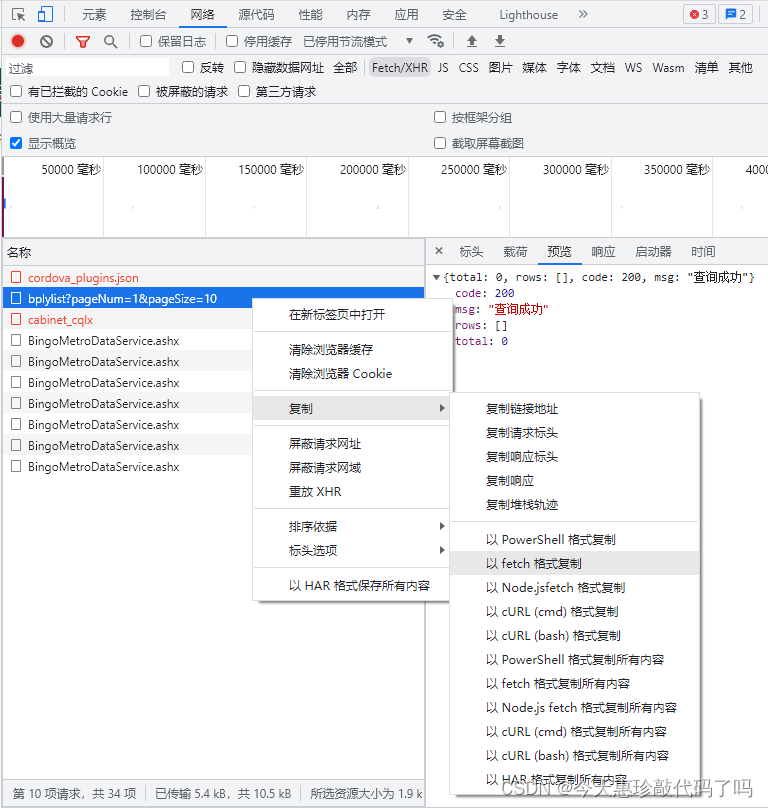The width and height of the screenshot is (768, 808).
Task: Select the bplylist?pageNum=1&pageSize=10 request row
Action: (x=213, y=298)
